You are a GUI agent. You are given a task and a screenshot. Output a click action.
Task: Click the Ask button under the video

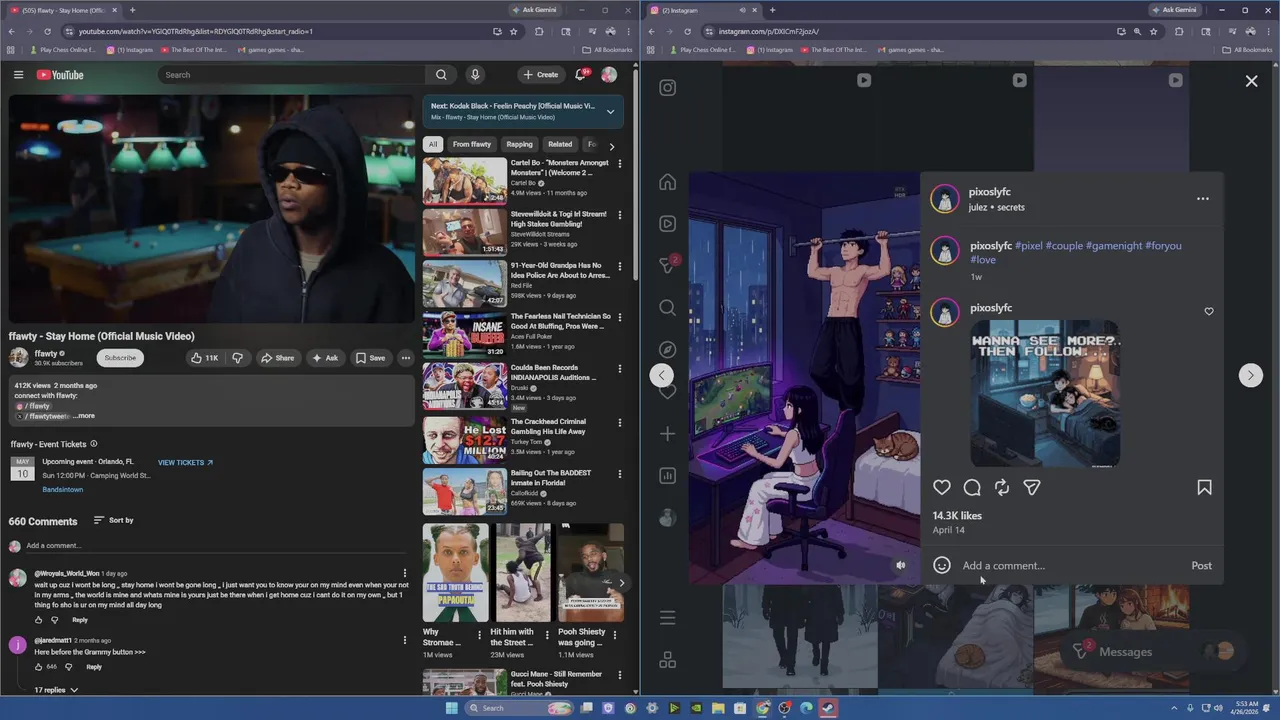(x=325, y=358)
